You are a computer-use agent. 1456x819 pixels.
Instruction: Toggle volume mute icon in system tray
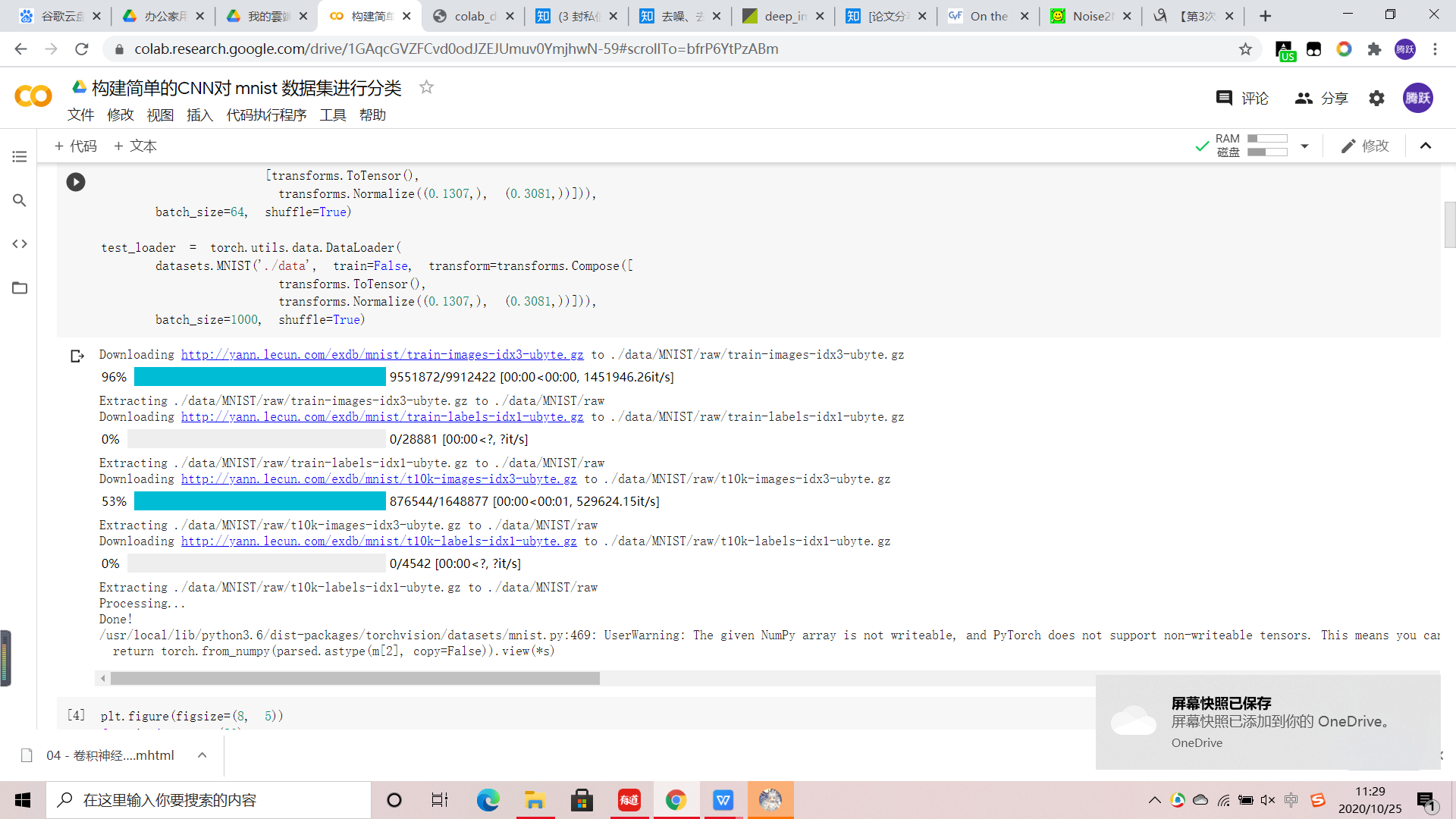1268,800
